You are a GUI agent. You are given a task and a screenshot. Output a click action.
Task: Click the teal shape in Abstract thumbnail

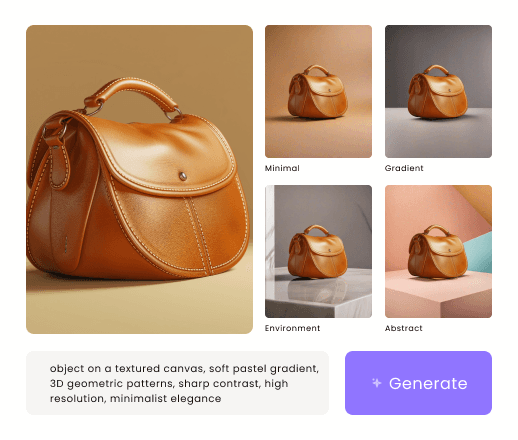(480, 253)
